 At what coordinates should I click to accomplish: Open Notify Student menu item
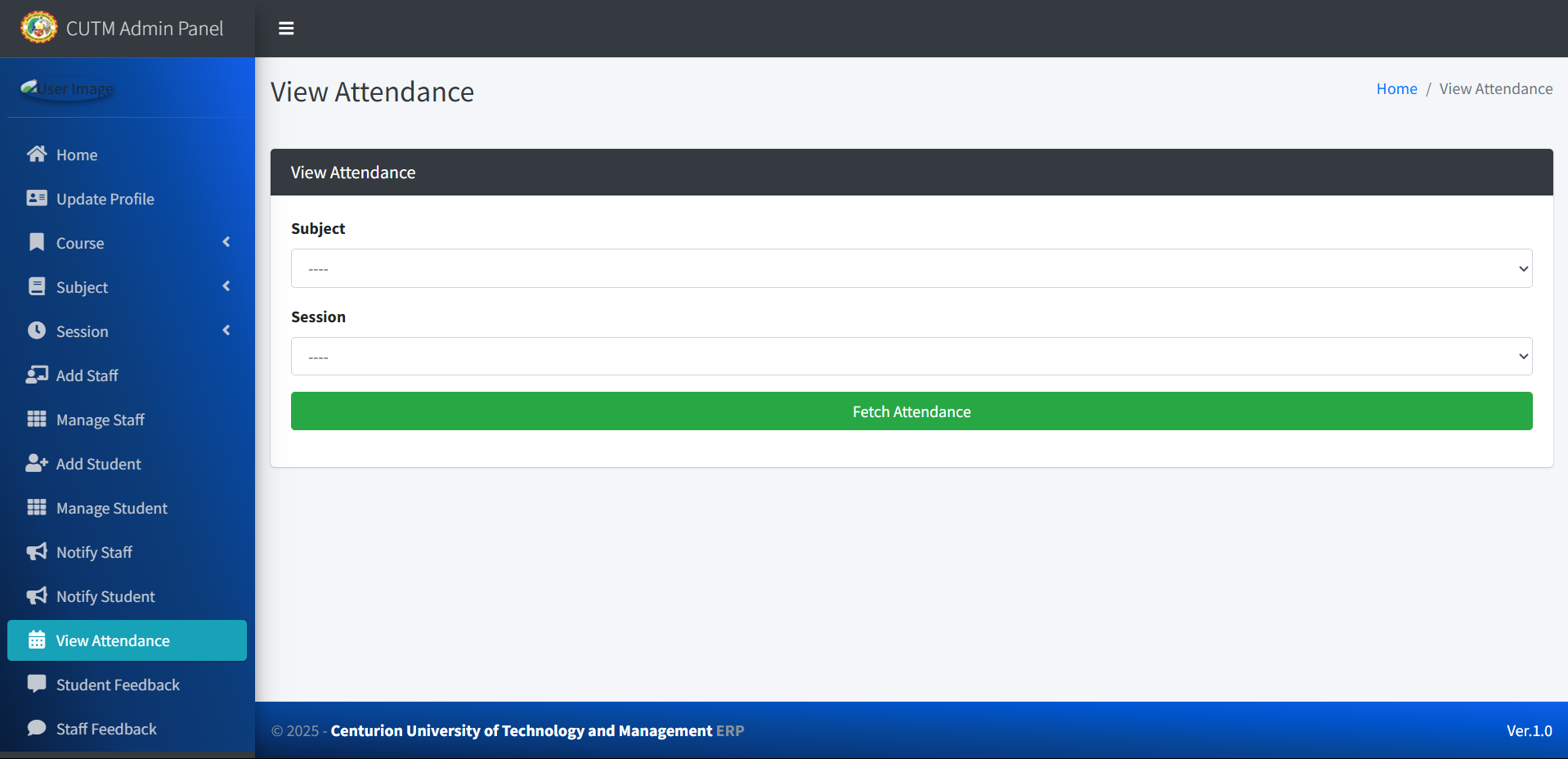click(127, 596)
